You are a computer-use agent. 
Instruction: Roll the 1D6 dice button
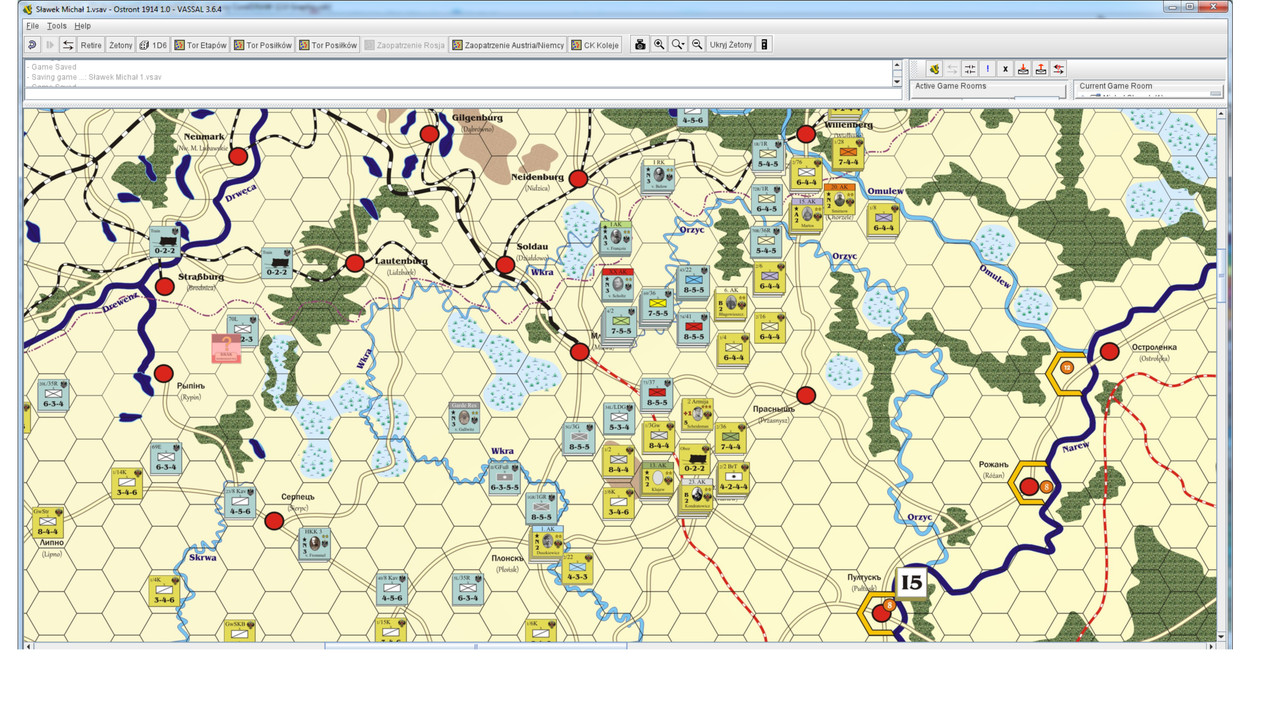coord(153,45)
